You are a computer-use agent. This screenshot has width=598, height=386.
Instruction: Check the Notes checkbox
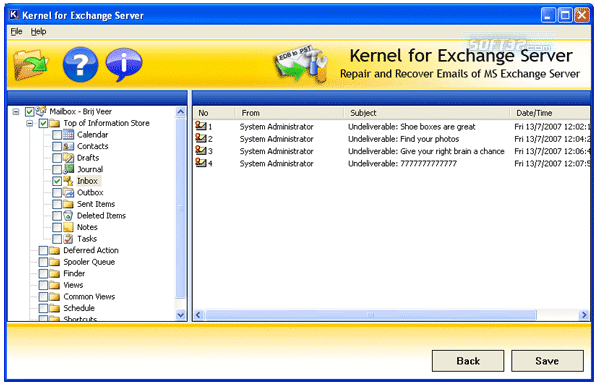[x=57, y=227]
